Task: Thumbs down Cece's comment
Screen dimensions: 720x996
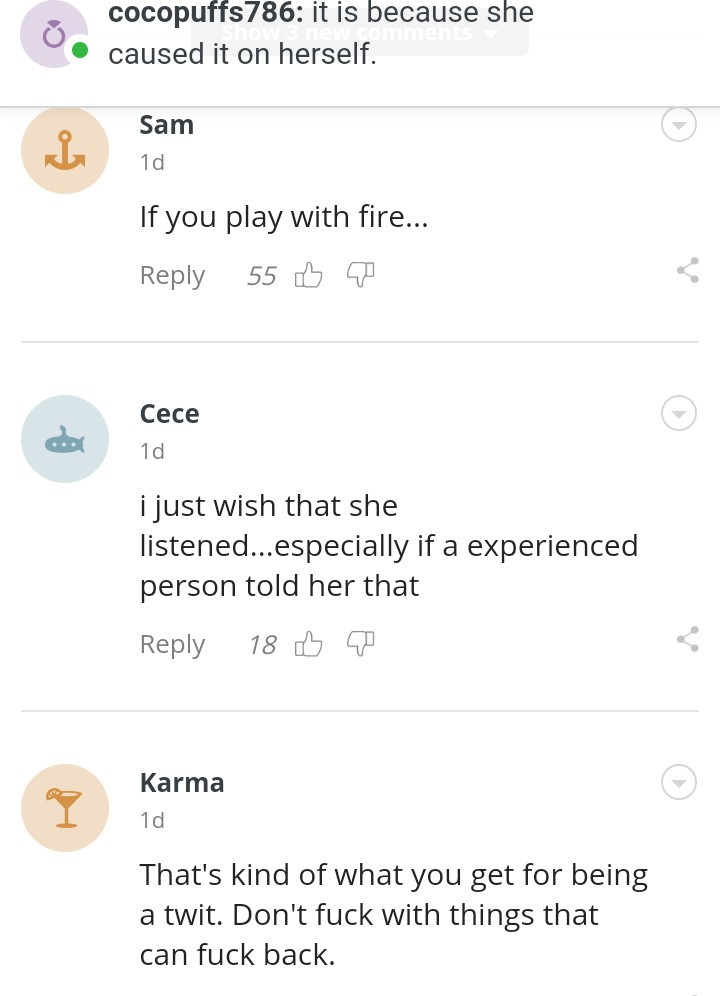Action: pyautogui.click(x=360, y=645)
